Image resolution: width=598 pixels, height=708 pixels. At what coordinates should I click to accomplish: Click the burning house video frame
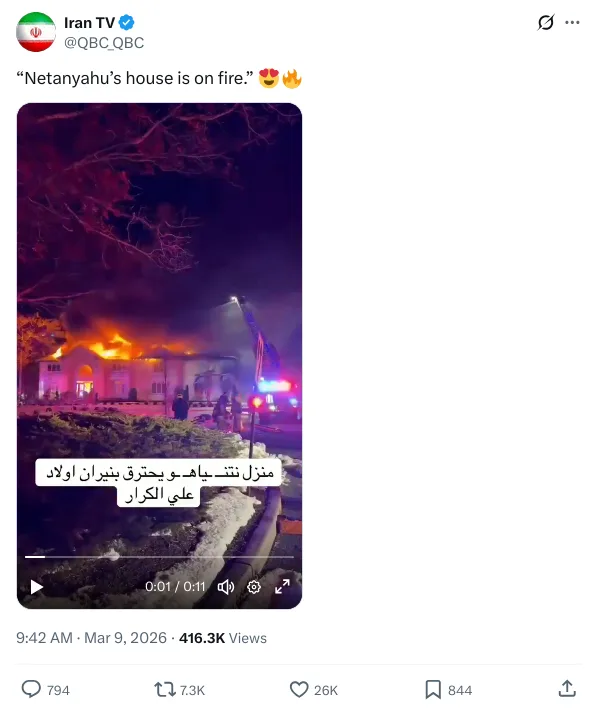click(x=159, y=316)
